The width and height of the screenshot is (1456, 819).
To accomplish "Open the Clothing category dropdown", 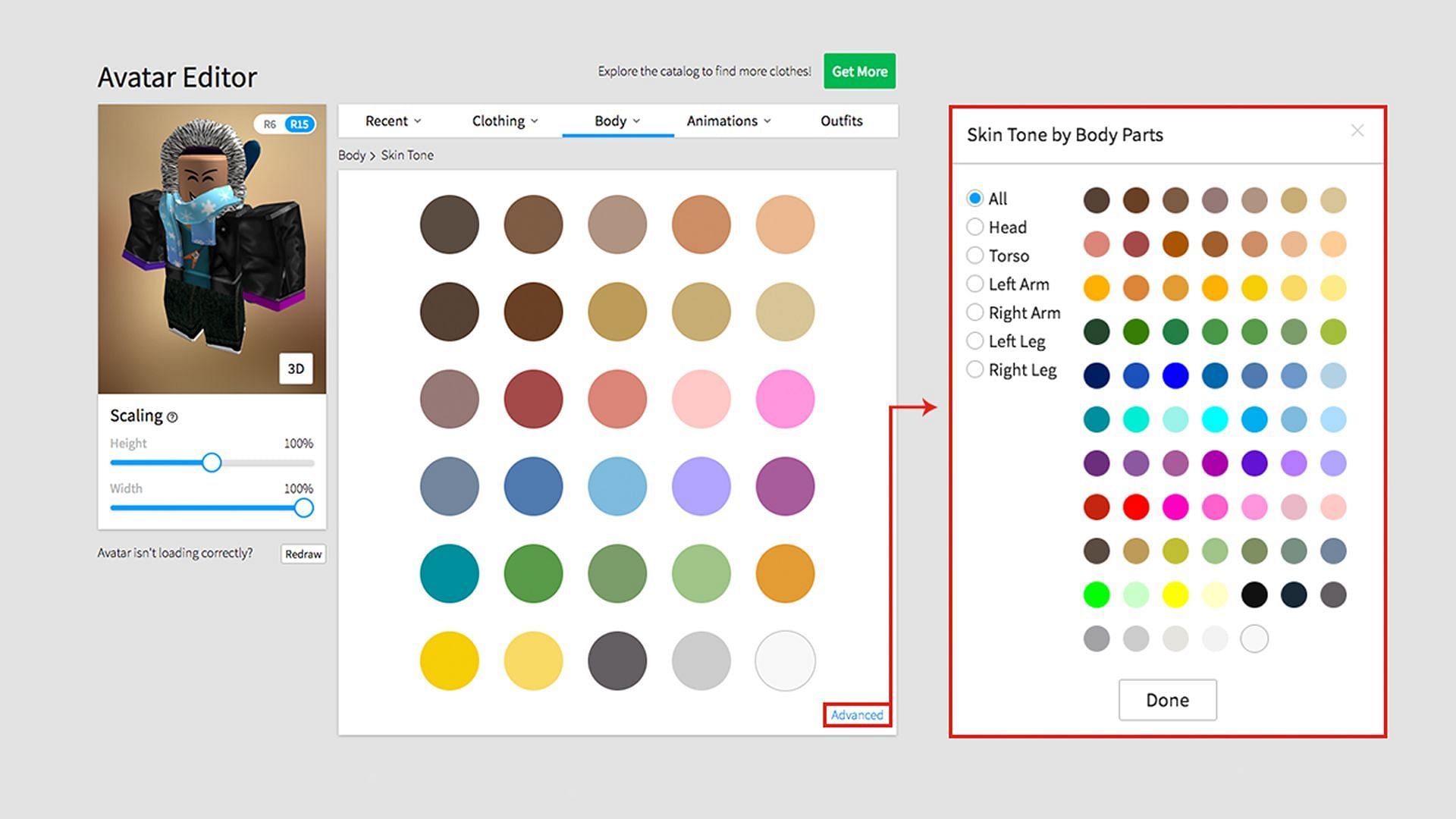I will [503, 120].
